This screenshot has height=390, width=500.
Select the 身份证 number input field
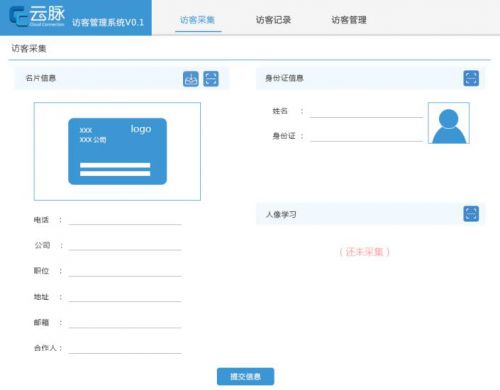(x=366, y=136)
